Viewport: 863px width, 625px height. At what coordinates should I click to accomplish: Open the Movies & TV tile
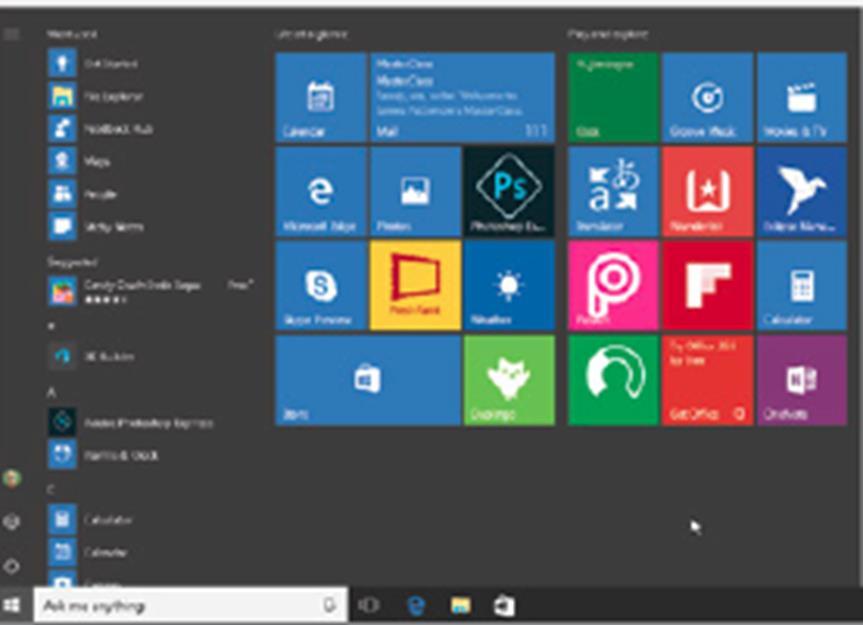point(802,97)
